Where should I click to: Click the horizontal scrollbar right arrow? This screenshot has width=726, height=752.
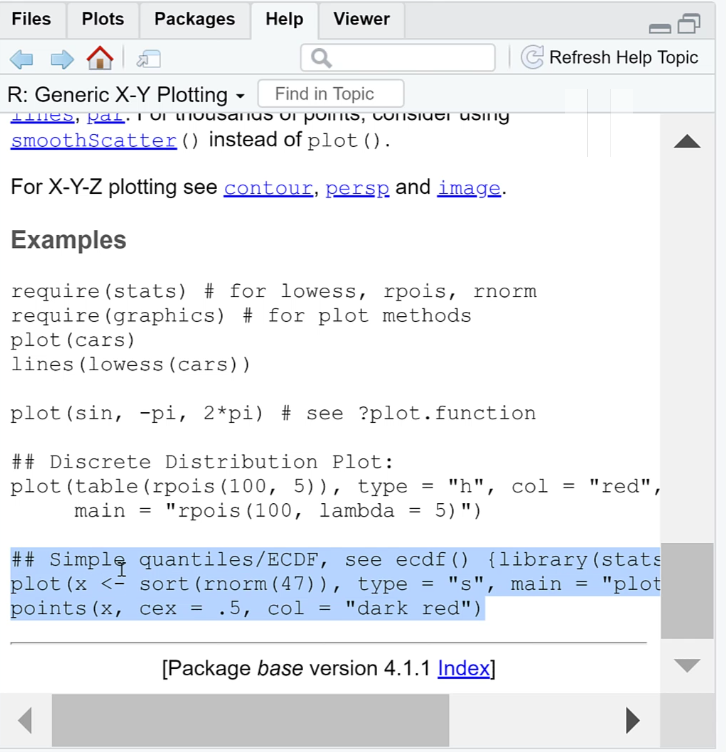pyautogui.click(x=633, y=720)
